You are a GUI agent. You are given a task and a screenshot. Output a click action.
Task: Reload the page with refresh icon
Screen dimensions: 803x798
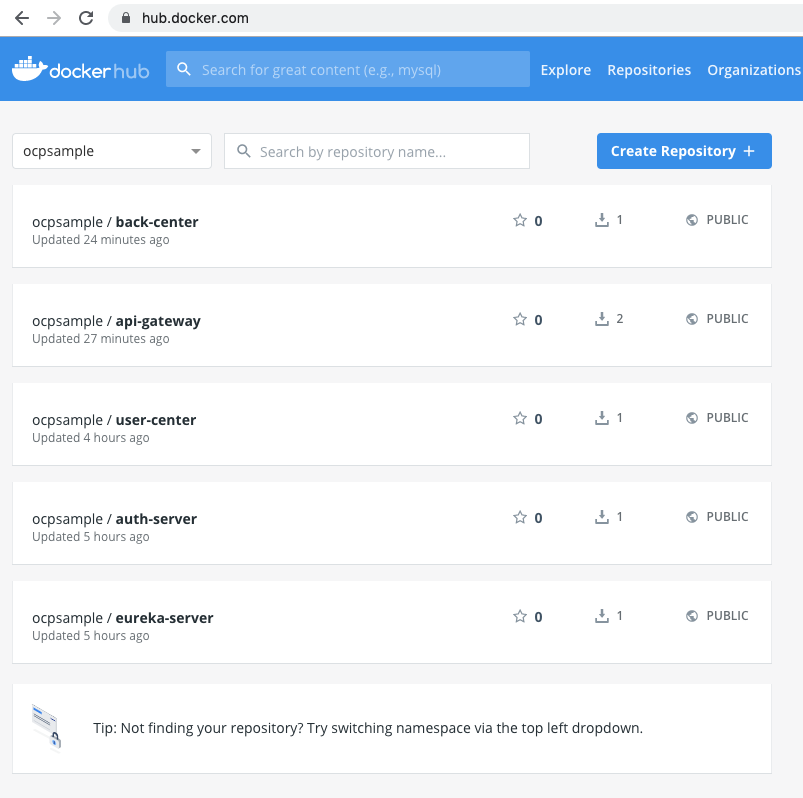(x=86, y=18)
